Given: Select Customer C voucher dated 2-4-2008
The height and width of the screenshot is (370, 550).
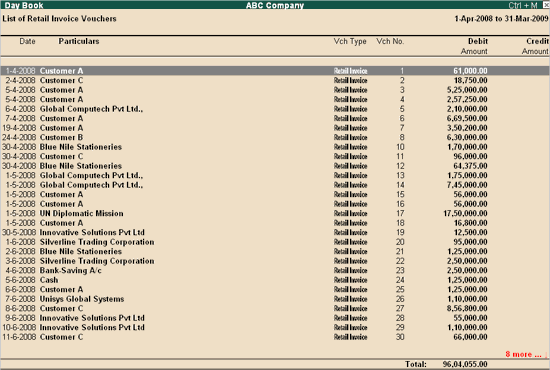Looking at the screenshot, I should click(275, 80).
